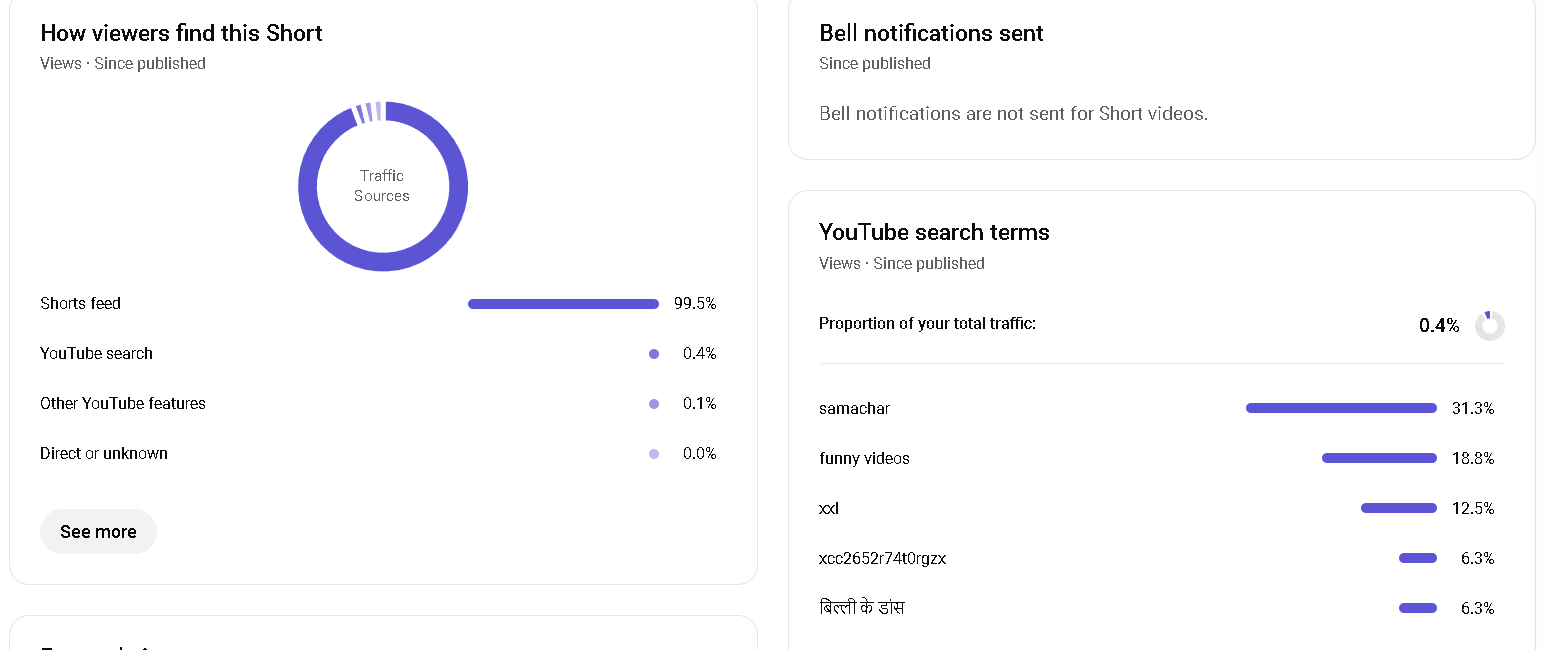Click the Traffic Sources donut chart
Image resolution: width=1542 pixels, height=650 pixels.
(383, 186)
